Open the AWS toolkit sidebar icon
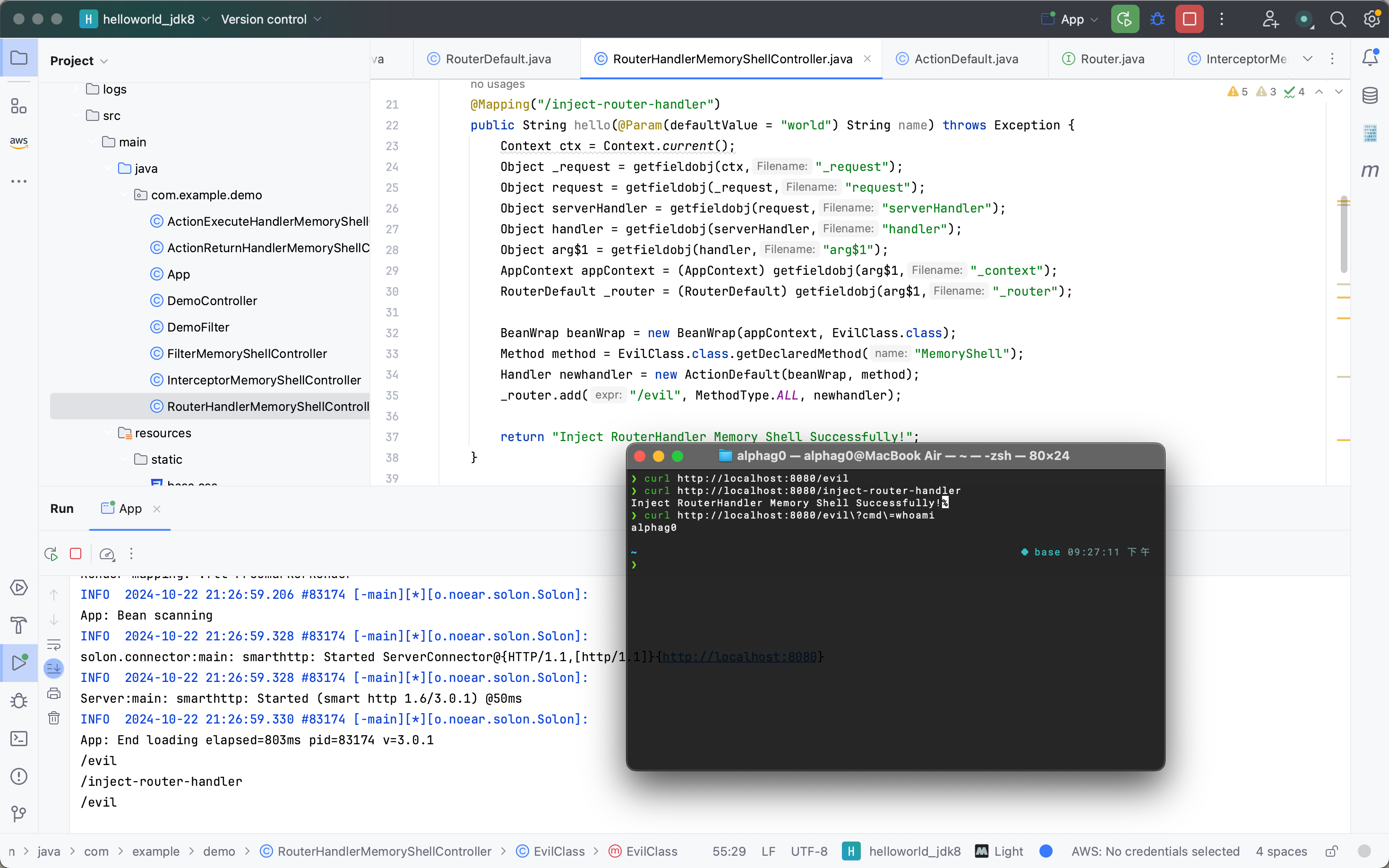 click(x=19, y=142)
